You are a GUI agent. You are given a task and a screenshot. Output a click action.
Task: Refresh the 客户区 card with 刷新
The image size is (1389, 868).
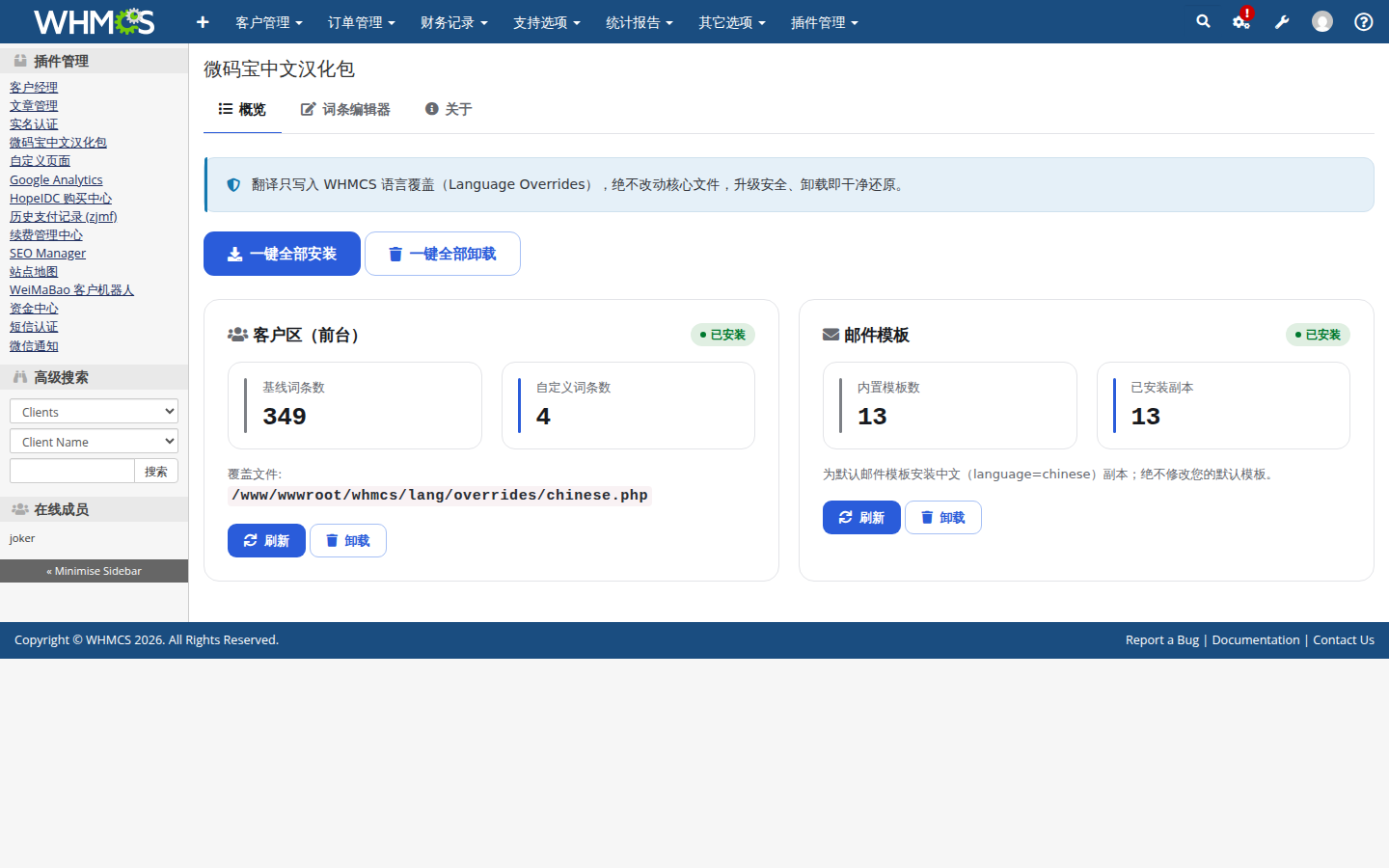[x=266, y=540]
